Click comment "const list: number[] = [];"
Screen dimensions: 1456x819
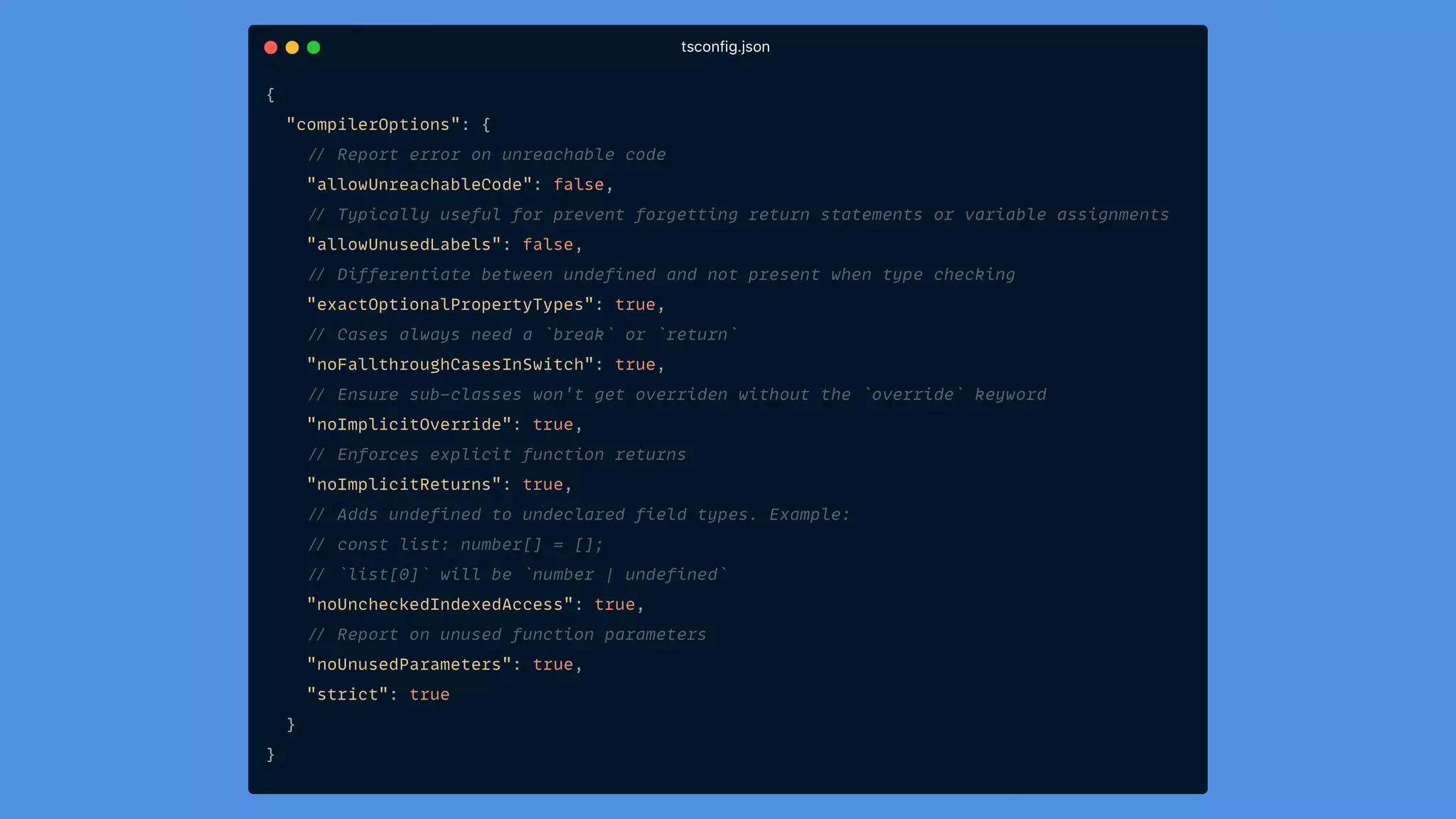point(456,545)
